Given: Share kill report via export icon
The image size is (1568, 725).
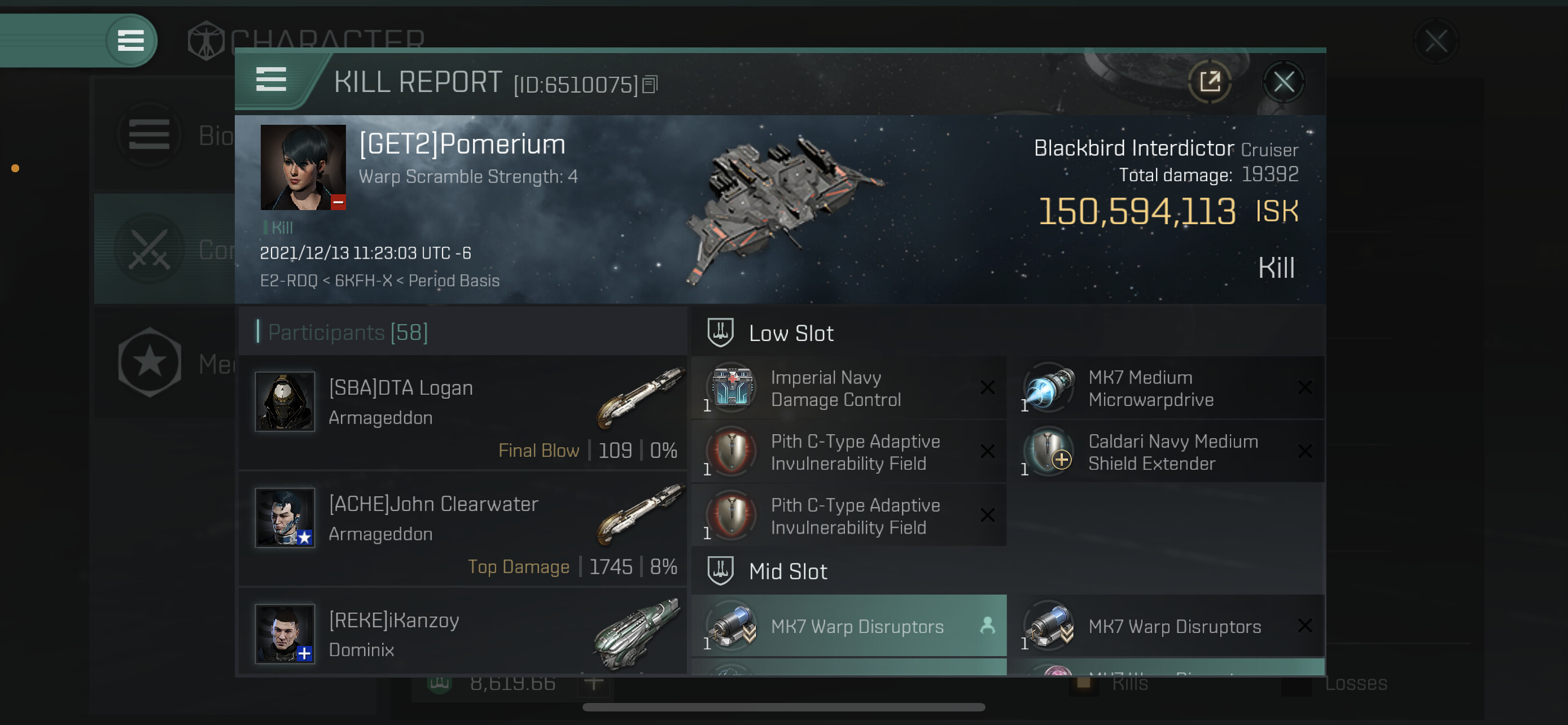Looking at the screenshot, I should click(1210, 81).
